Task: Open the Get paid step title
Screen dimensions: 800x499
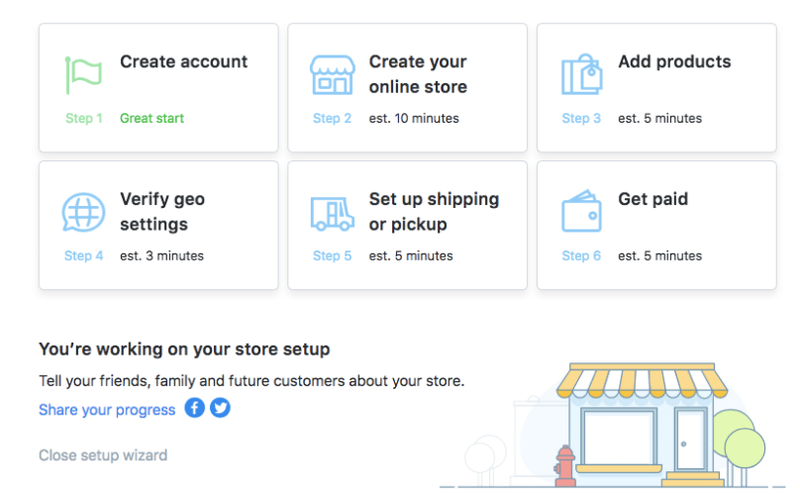Action: [653, 199]
